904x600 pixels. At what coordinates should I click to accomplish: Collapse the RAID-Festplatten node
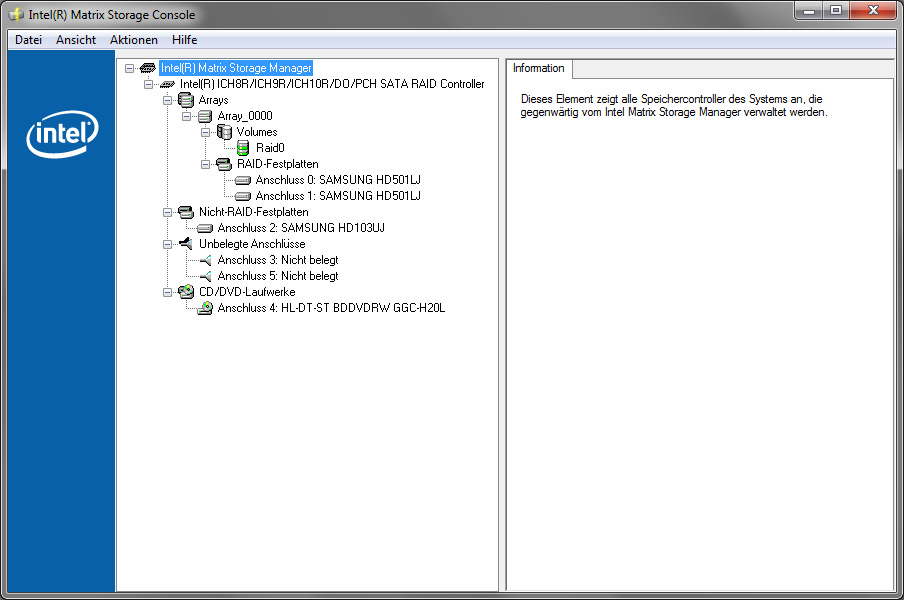[205, 164]
